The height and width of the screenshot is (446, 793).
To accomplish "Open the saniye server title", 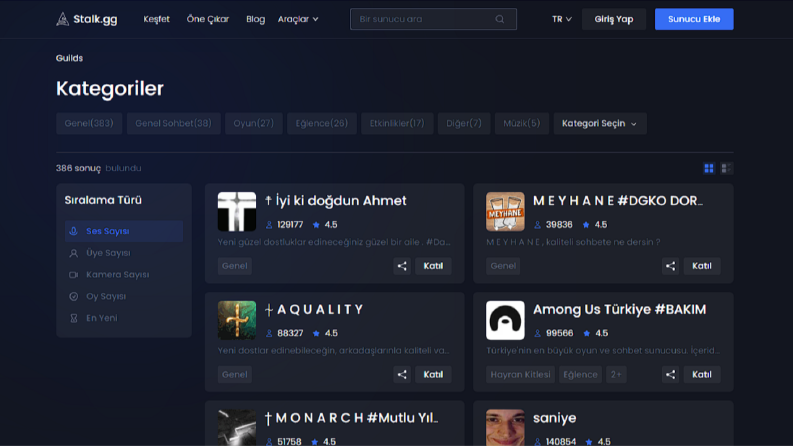I will point(554,418).
